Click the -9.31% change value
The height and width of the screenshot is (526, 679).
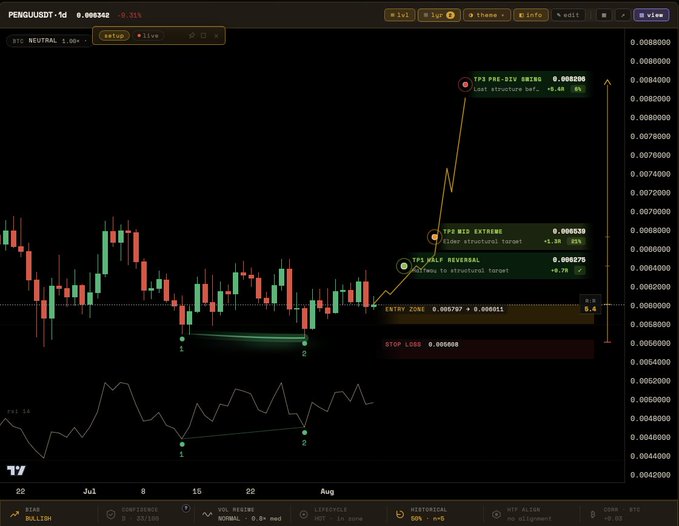click(x=129, y=15)
